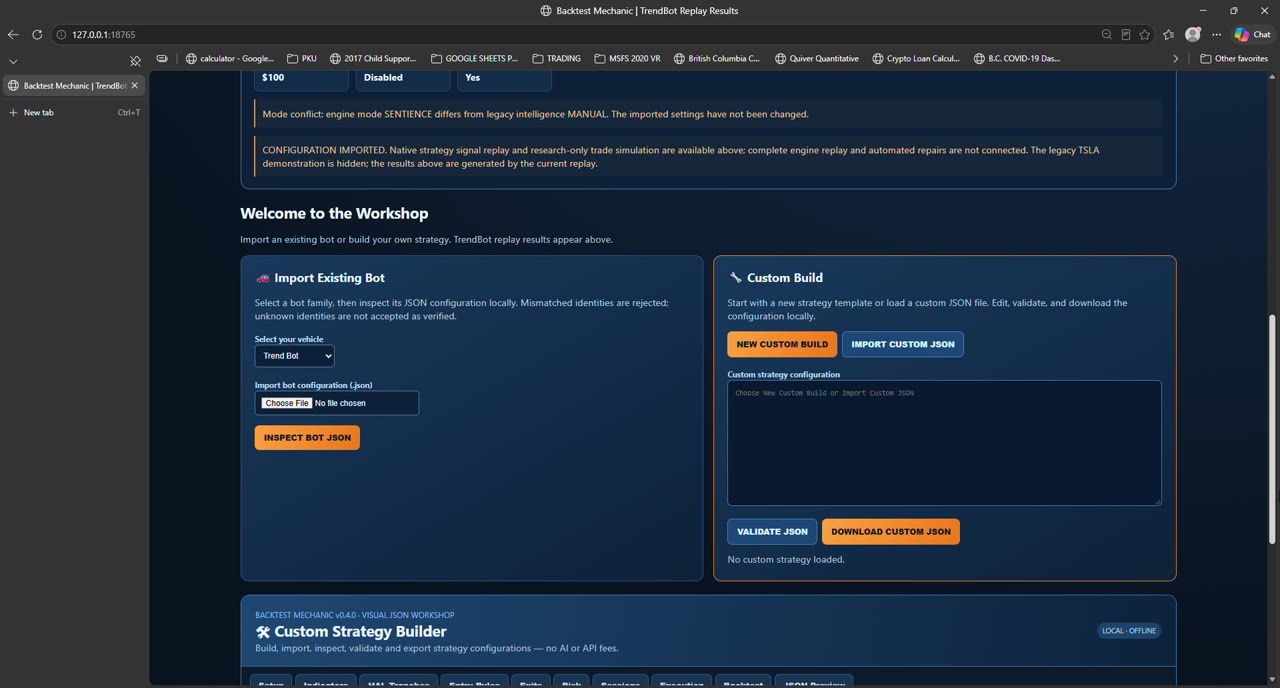Click the Choose File button
Image resolution: width=1280 pixels, height=688 pixels.
click(x=287, y=403)
